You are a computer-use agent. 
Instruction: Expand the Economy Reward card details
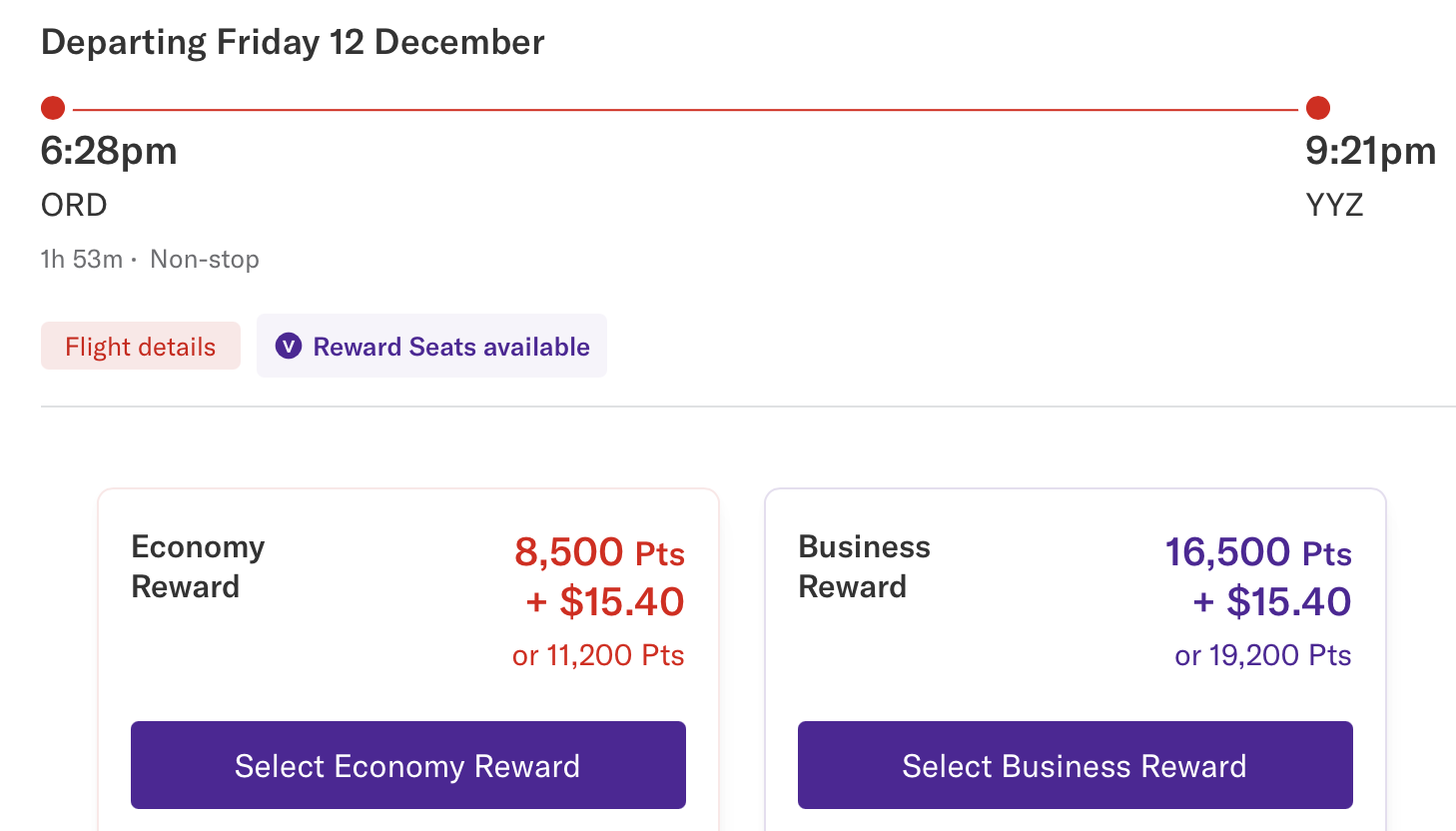[407, 619]
